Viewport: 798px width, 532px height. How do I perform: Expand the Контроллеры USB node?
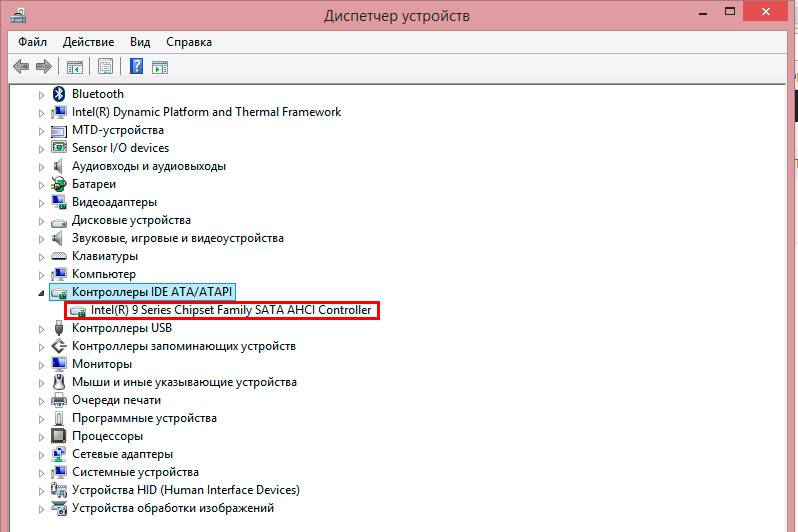pyautogui.click(x=42, y=328)
